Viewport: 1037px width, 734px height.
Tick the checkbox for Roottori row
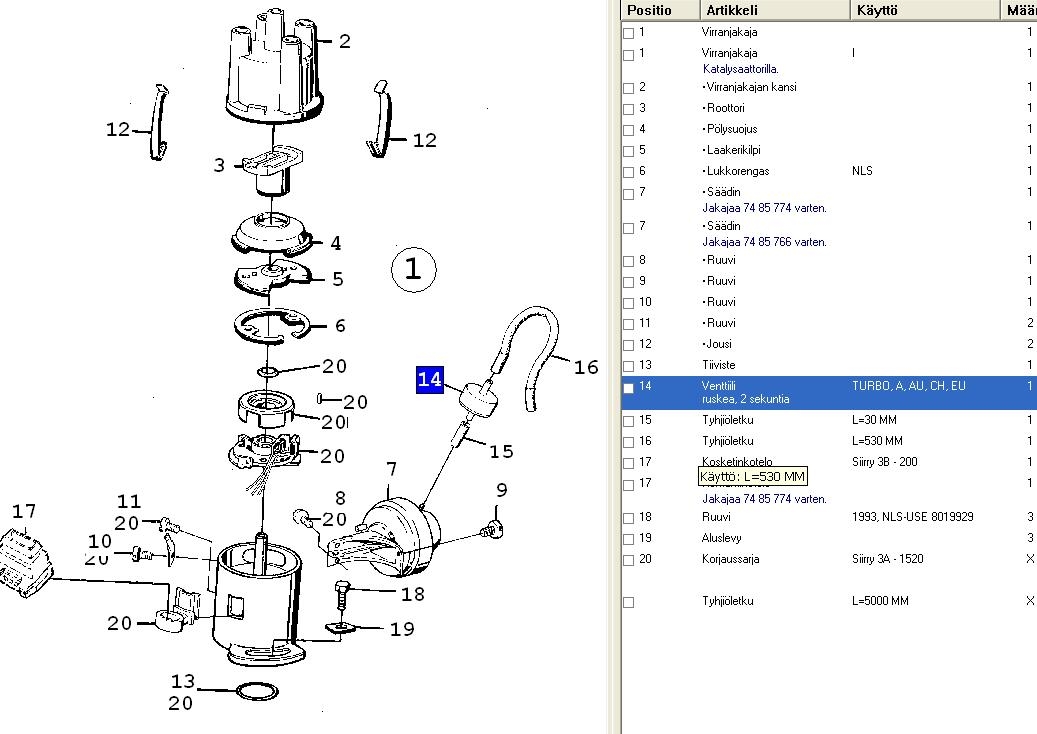(x=628, y=109)
